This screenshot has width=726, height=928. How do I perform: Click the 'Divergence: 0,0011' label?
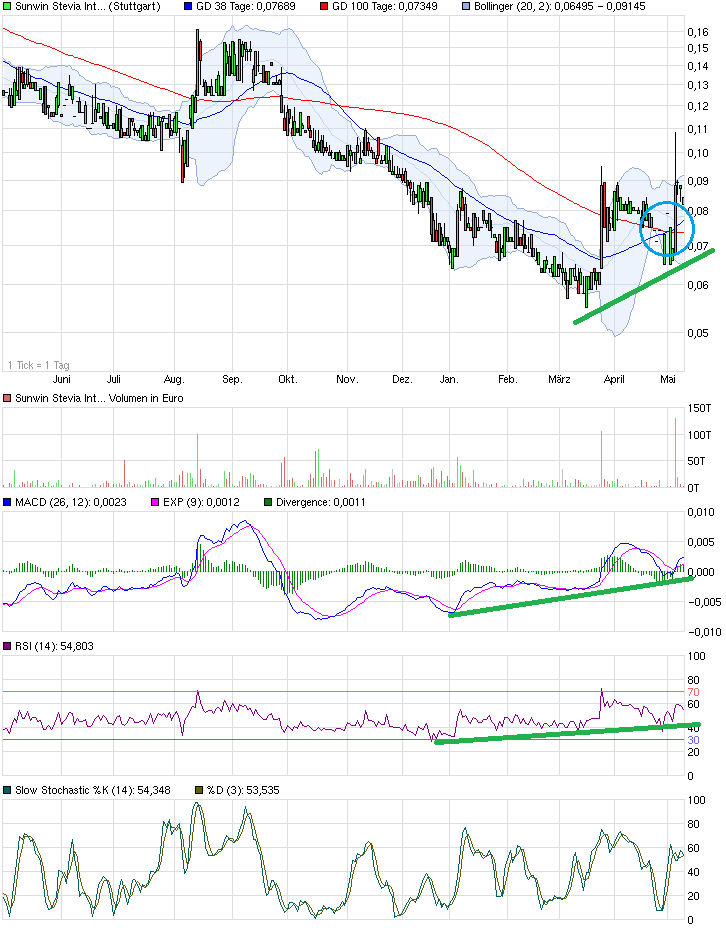pos(321,502)
